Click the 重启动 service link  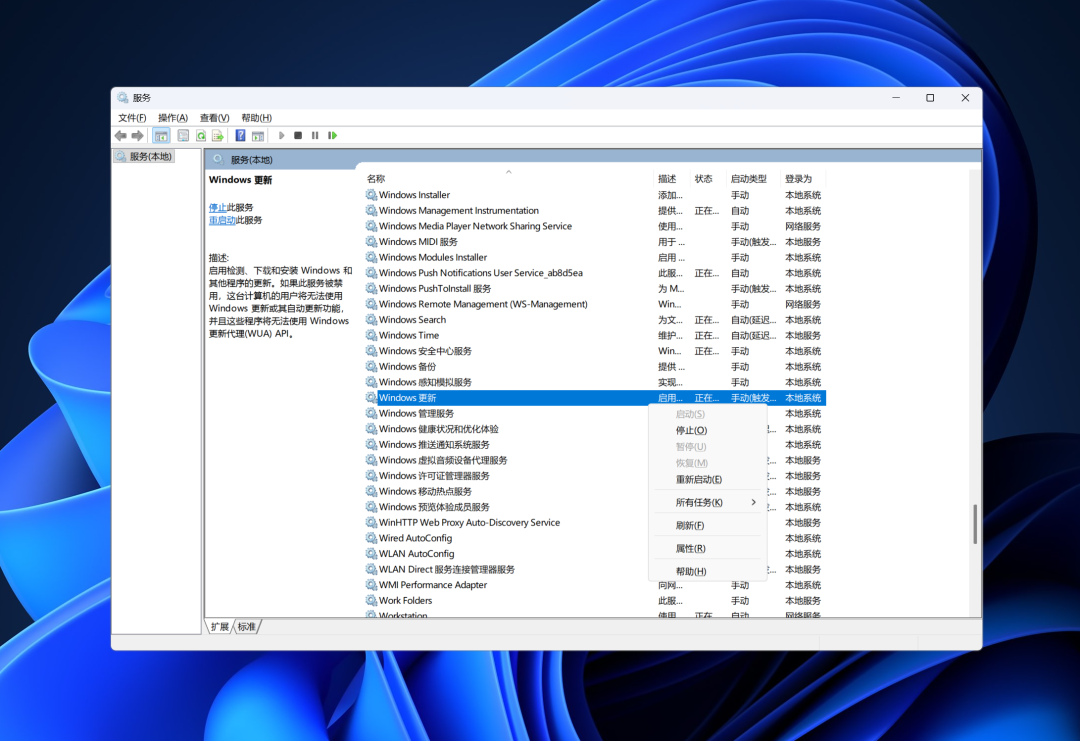tap(222, 220)
